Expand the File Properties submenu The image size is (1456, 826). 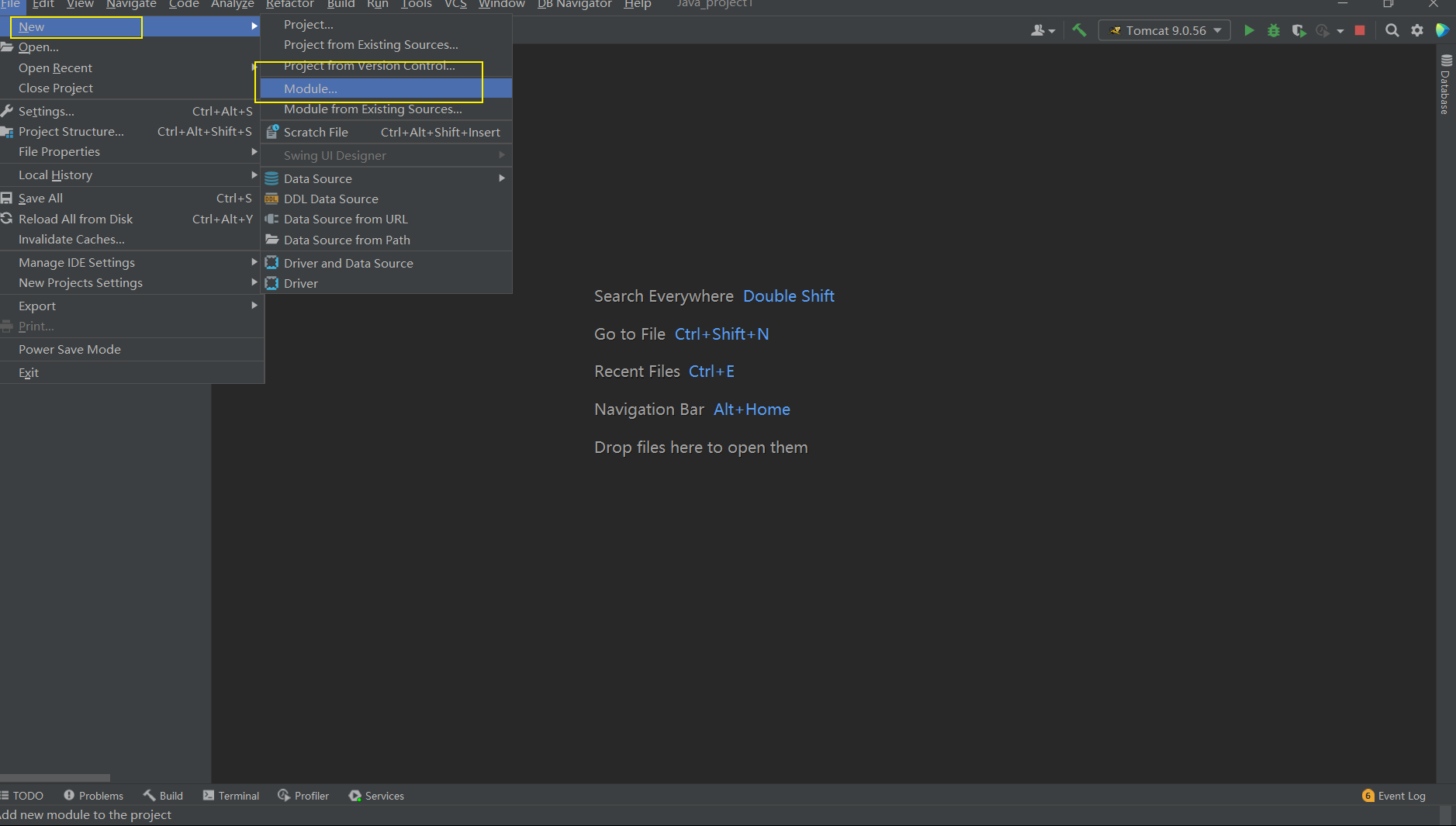[x=132, y=152]
